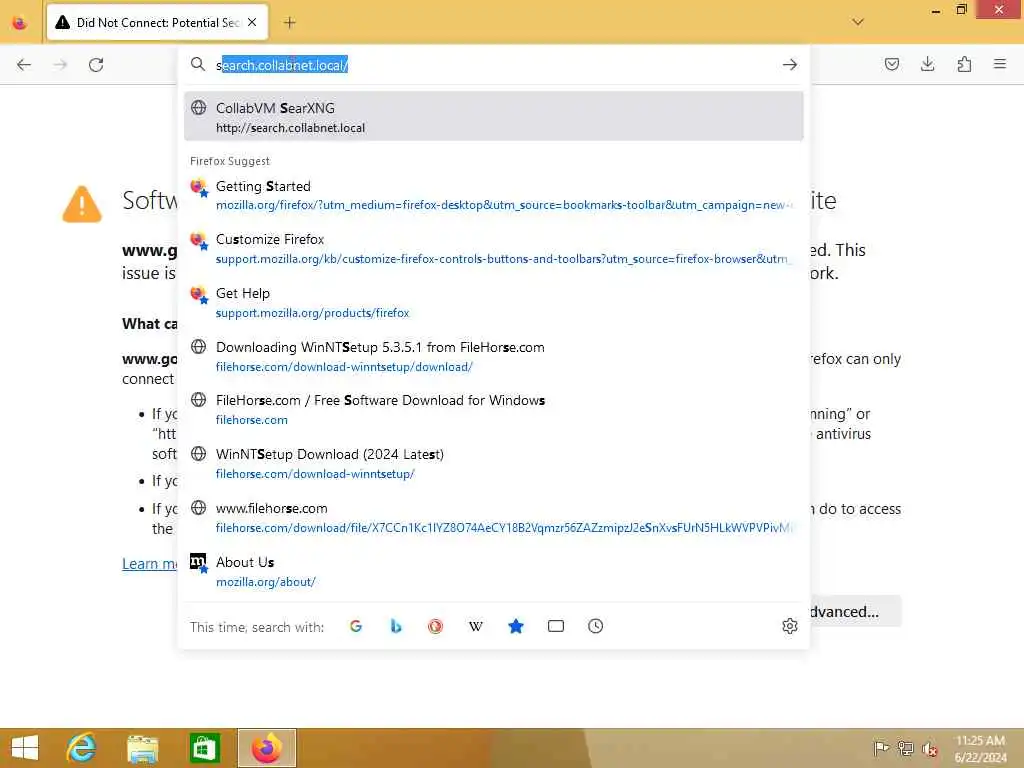
Task: Click the mozilla.org/about/ URL text
Action: [266, 582]
